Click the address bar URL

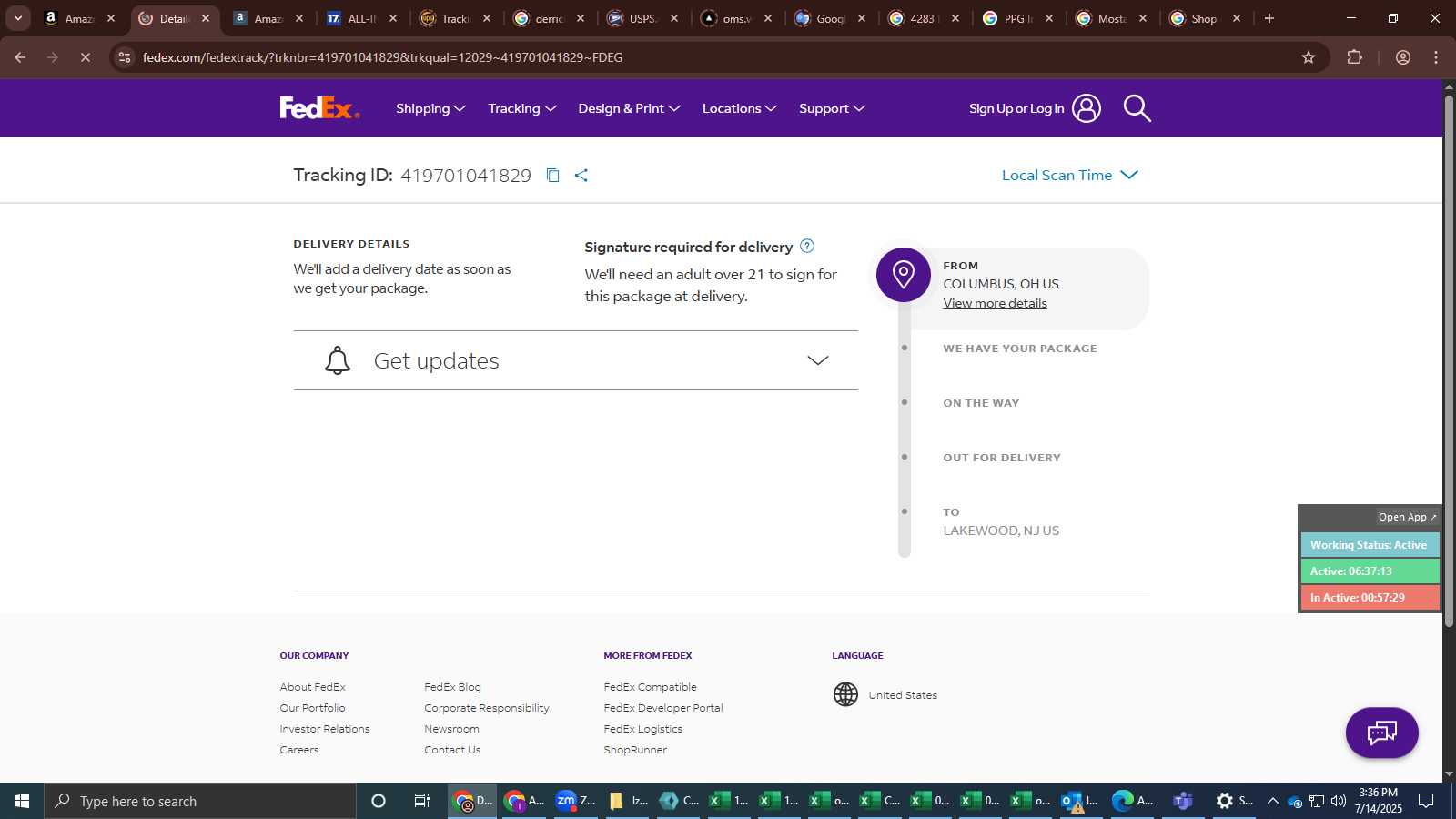click(382, 57)
